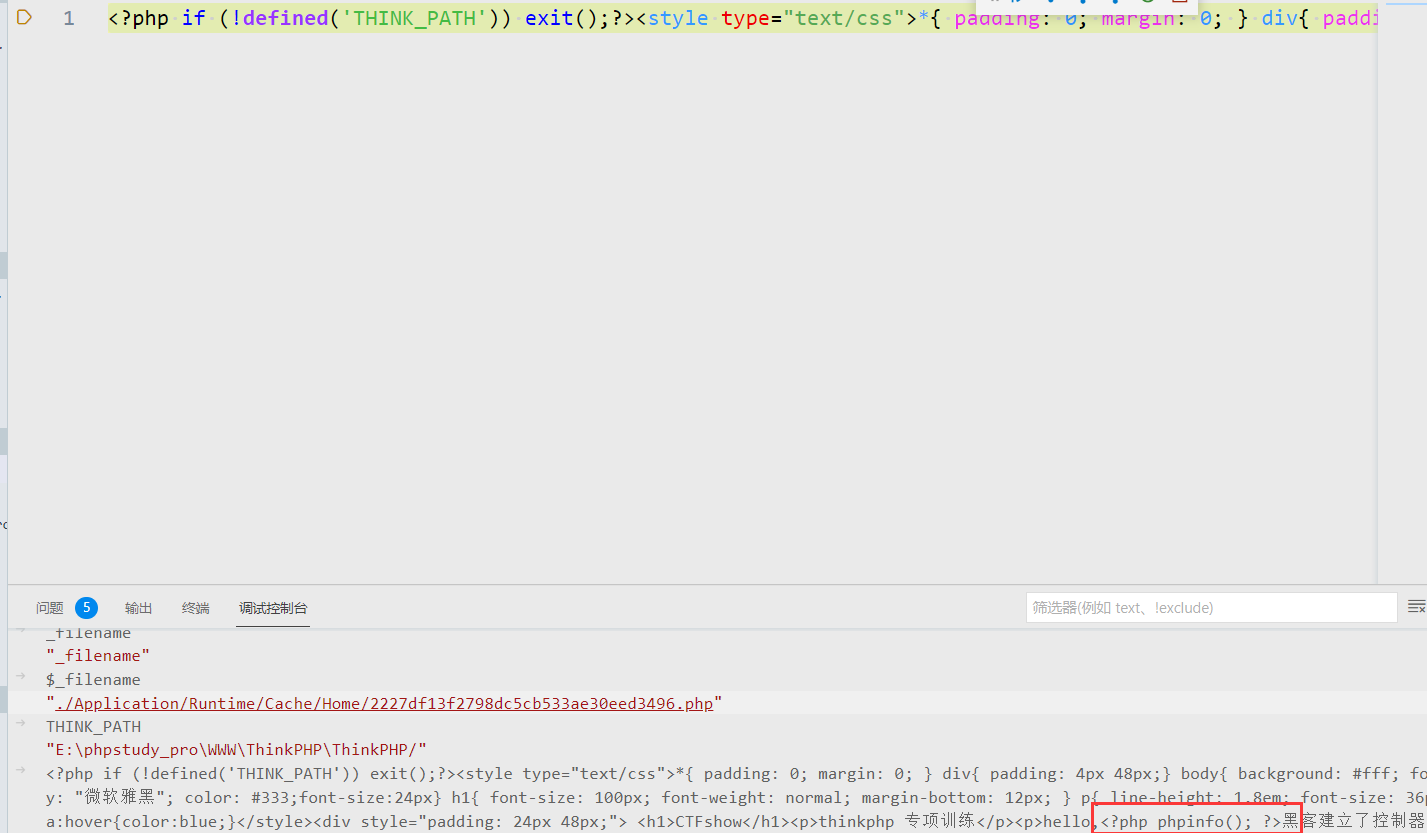This screenshot has height=833, width=1427.
Task: Click the editor minimap on the right edge
Action: 1402,290
